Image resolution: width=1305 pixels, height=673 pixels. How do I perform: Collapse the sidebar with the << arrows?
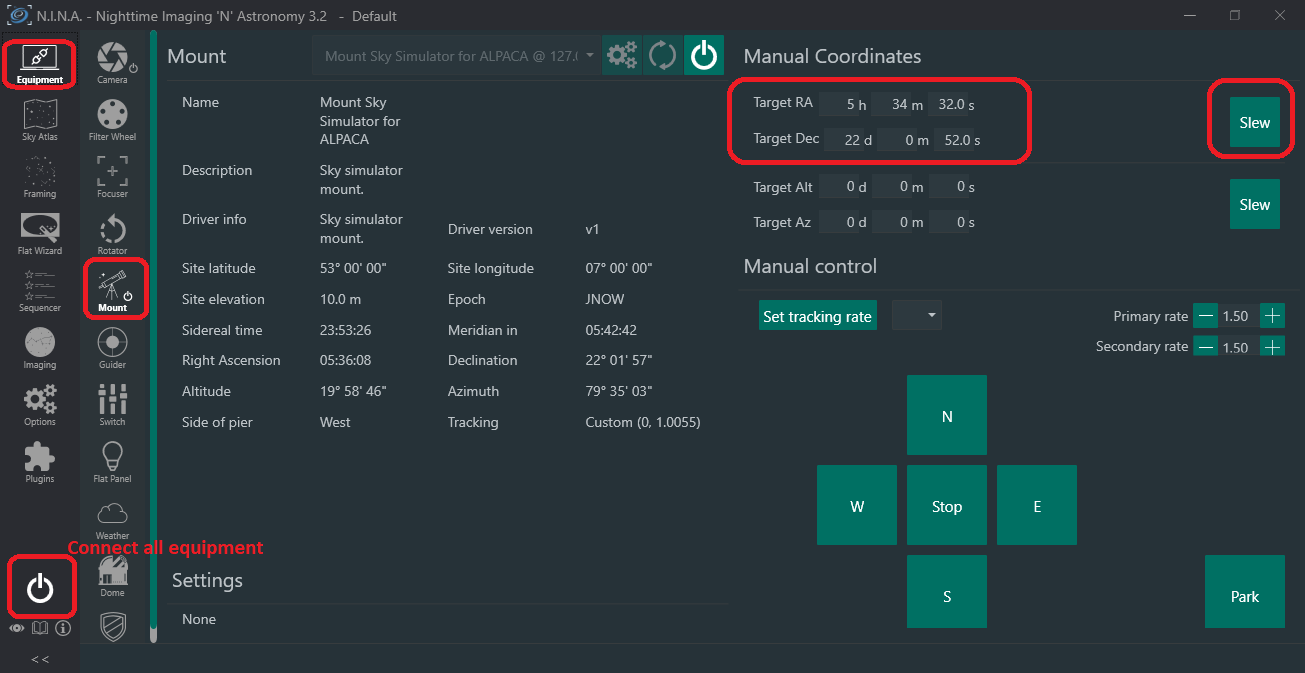pyautogui.click(x=40, y=659)
